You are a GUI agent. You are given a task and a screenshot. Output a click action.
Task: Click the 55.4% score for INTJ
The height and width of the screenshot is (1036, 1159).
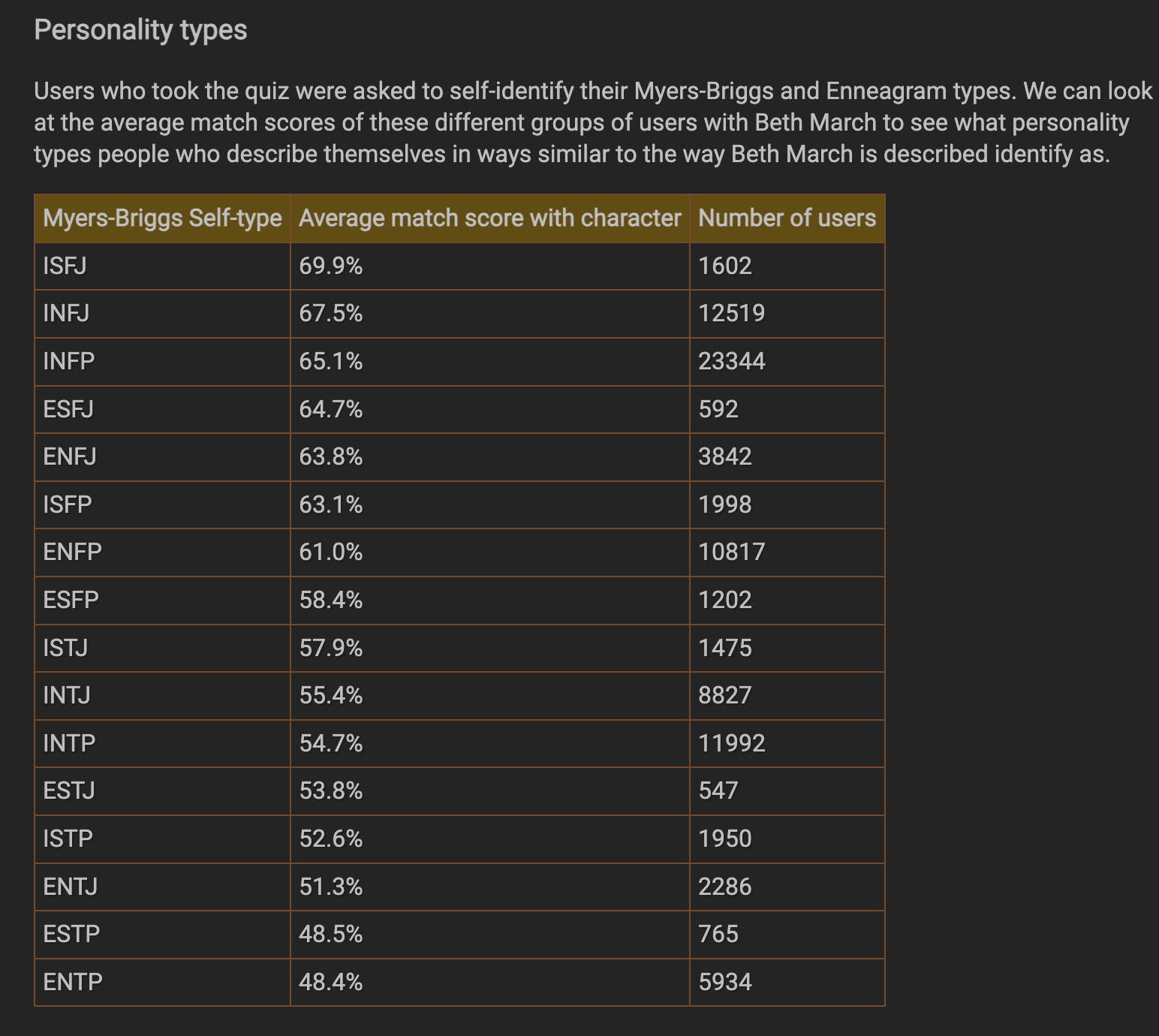[489, 696]
